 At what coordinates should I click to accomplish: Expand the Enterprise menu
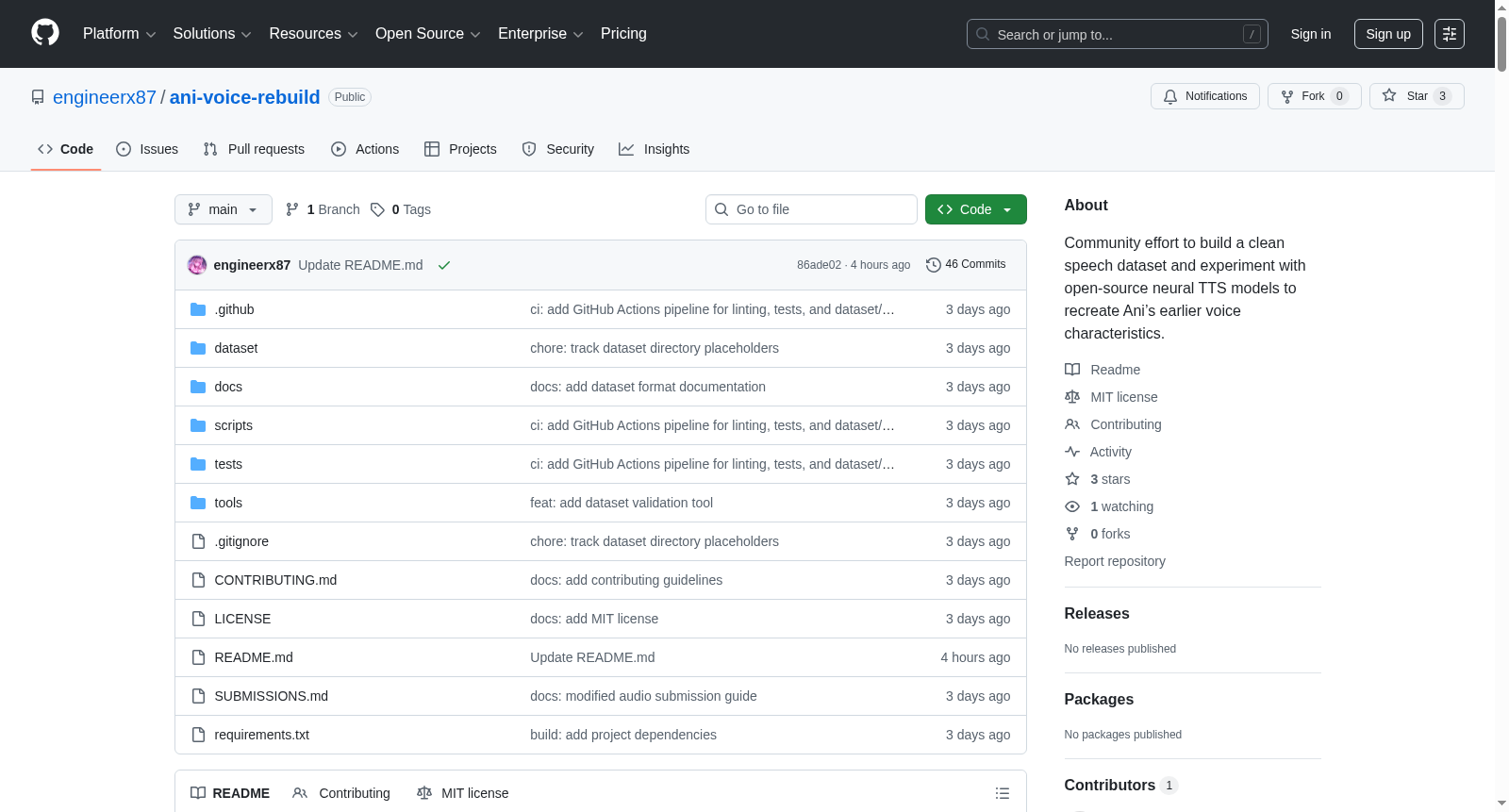click(540, 34)
